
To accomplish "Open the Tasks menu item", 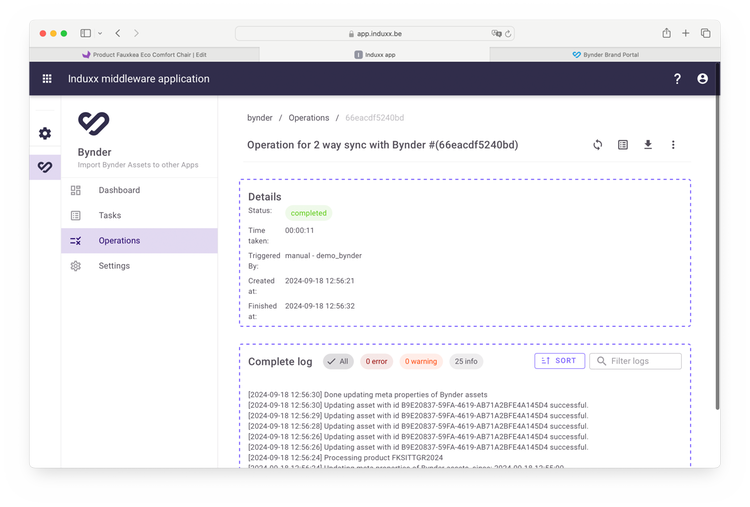I will [139, 216].
